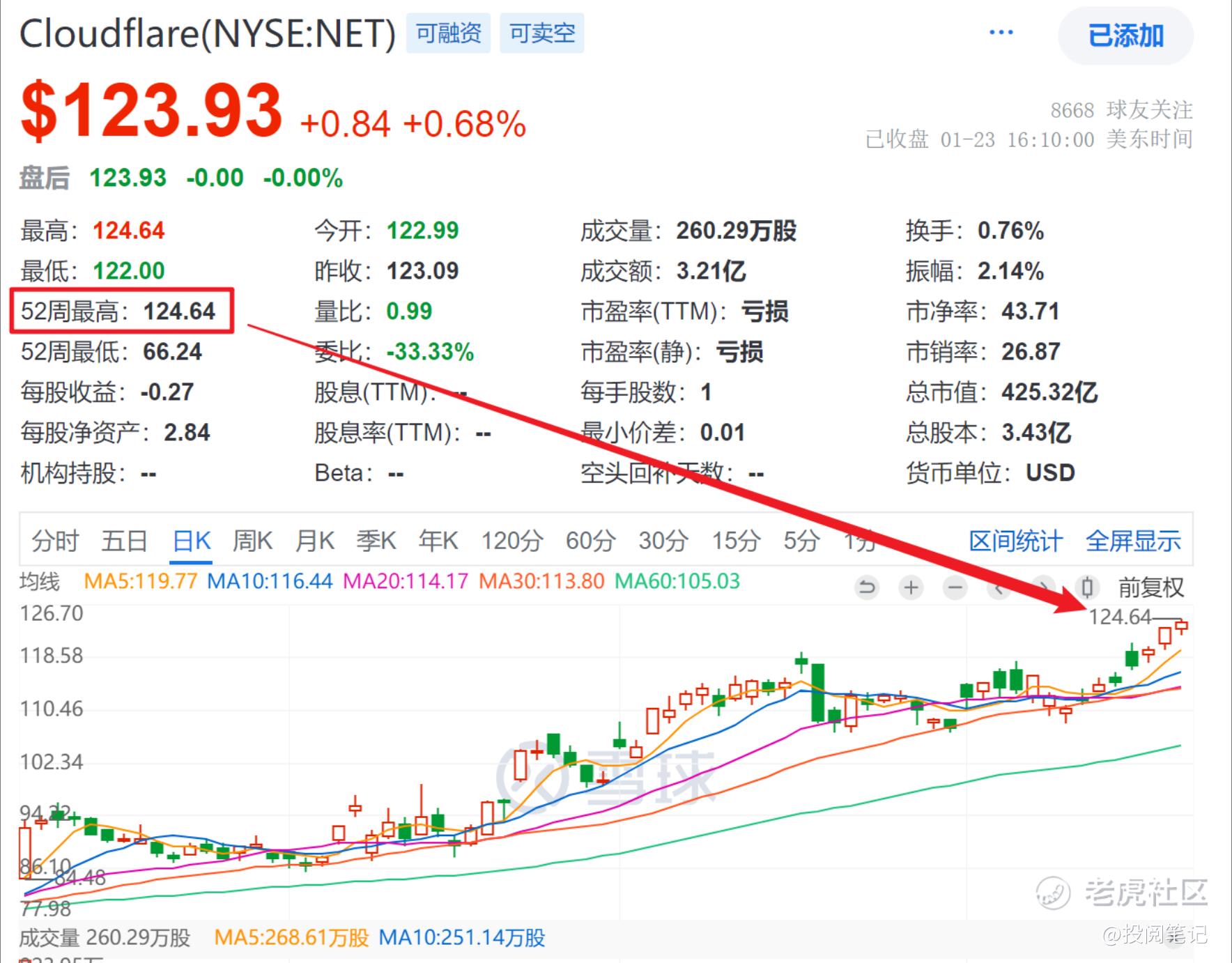The image size is (1232, 963).
Task: Click 全屏显示 to view fullscreen
Action: point(1134,541)
